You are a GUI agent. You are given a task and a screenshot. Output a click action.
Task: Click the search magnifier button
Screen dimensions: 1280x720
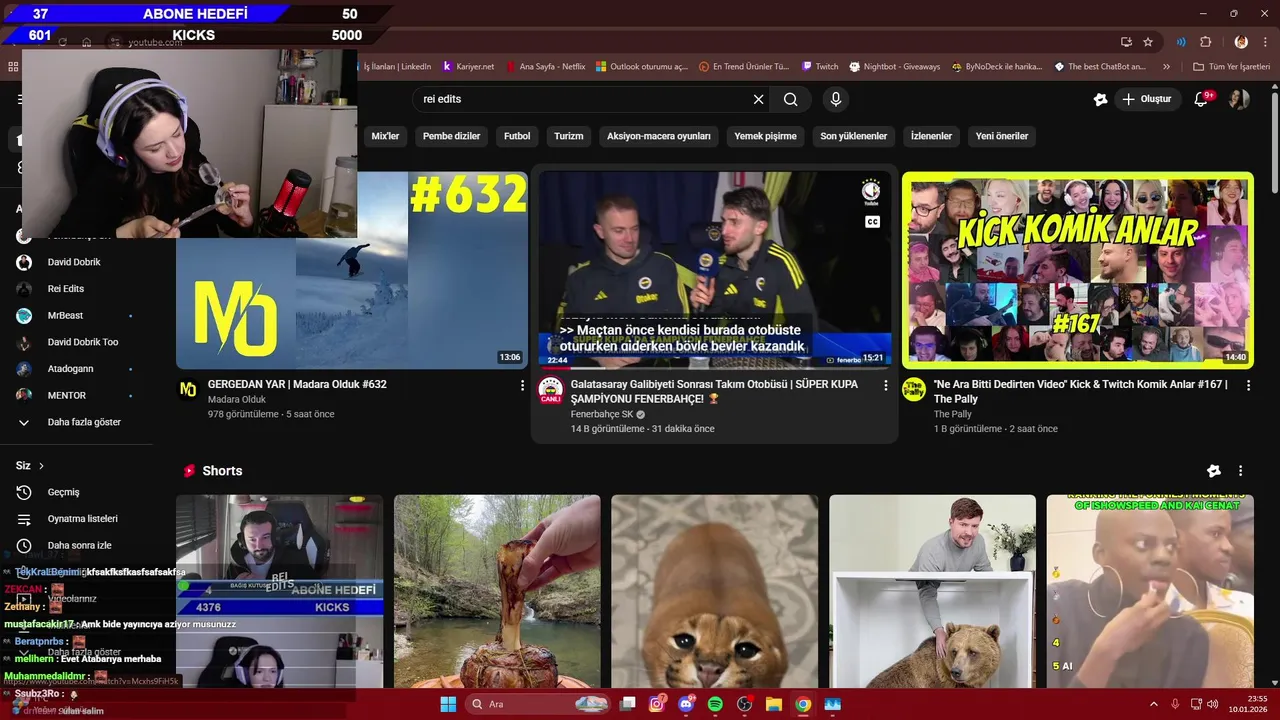click(x=790, y=99)
